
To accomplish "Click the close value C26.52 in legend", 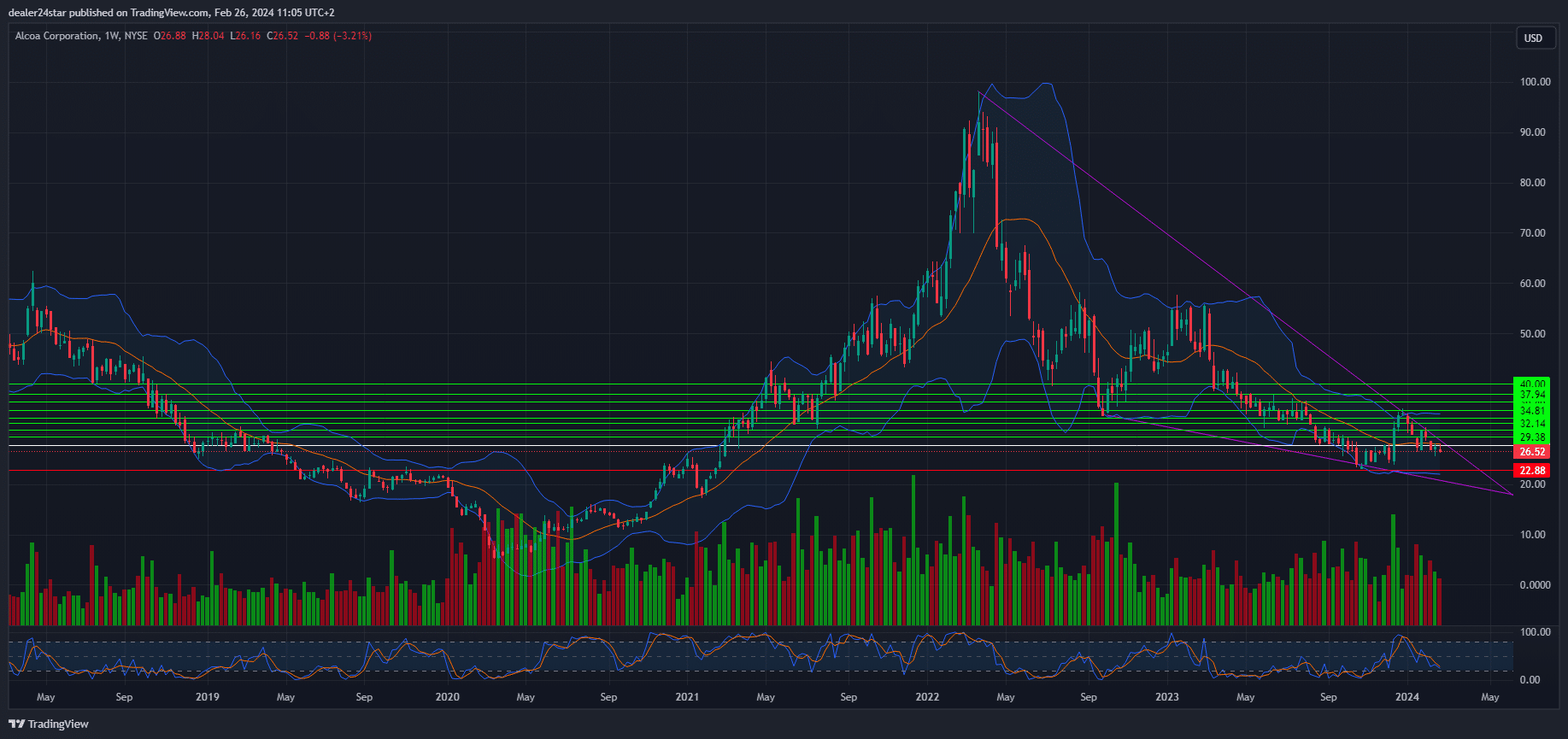I will point(283,36).
